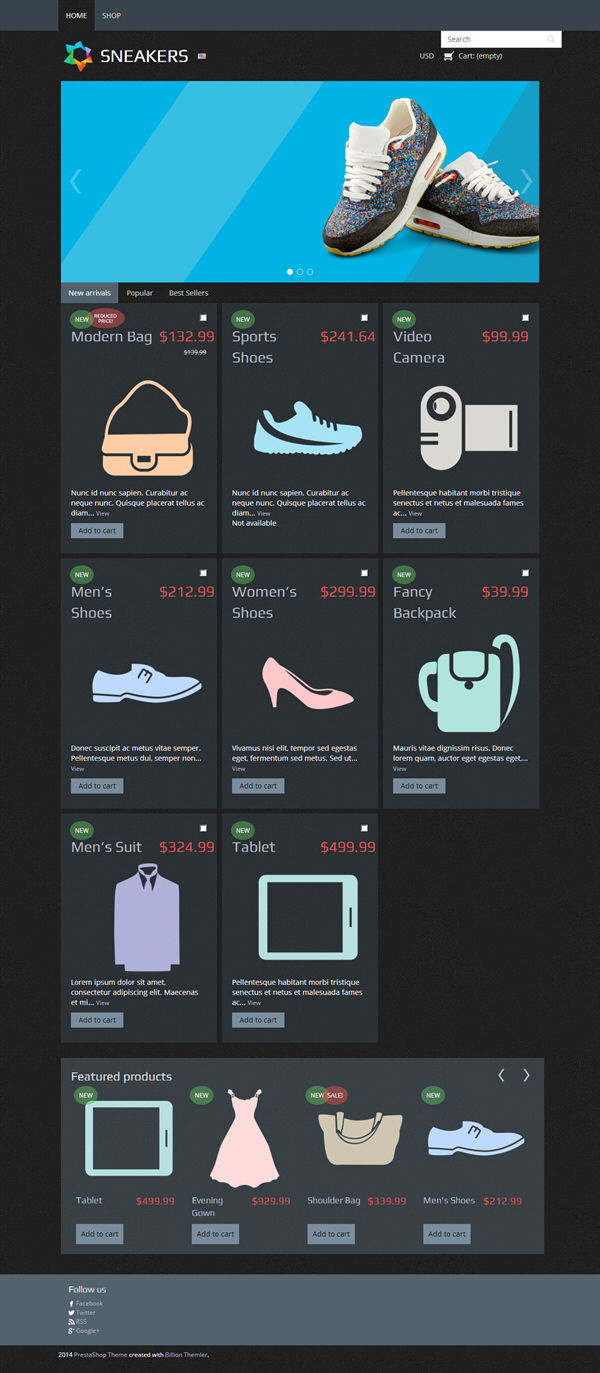The height and width of the screenshot is (1373, 600).
Task: Open the Twitter follow link
Action: tap(83, 1313)
